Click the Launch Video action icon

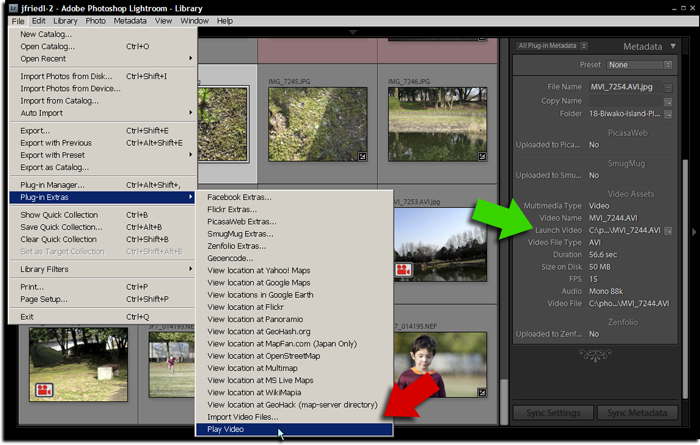pos(668,231)
